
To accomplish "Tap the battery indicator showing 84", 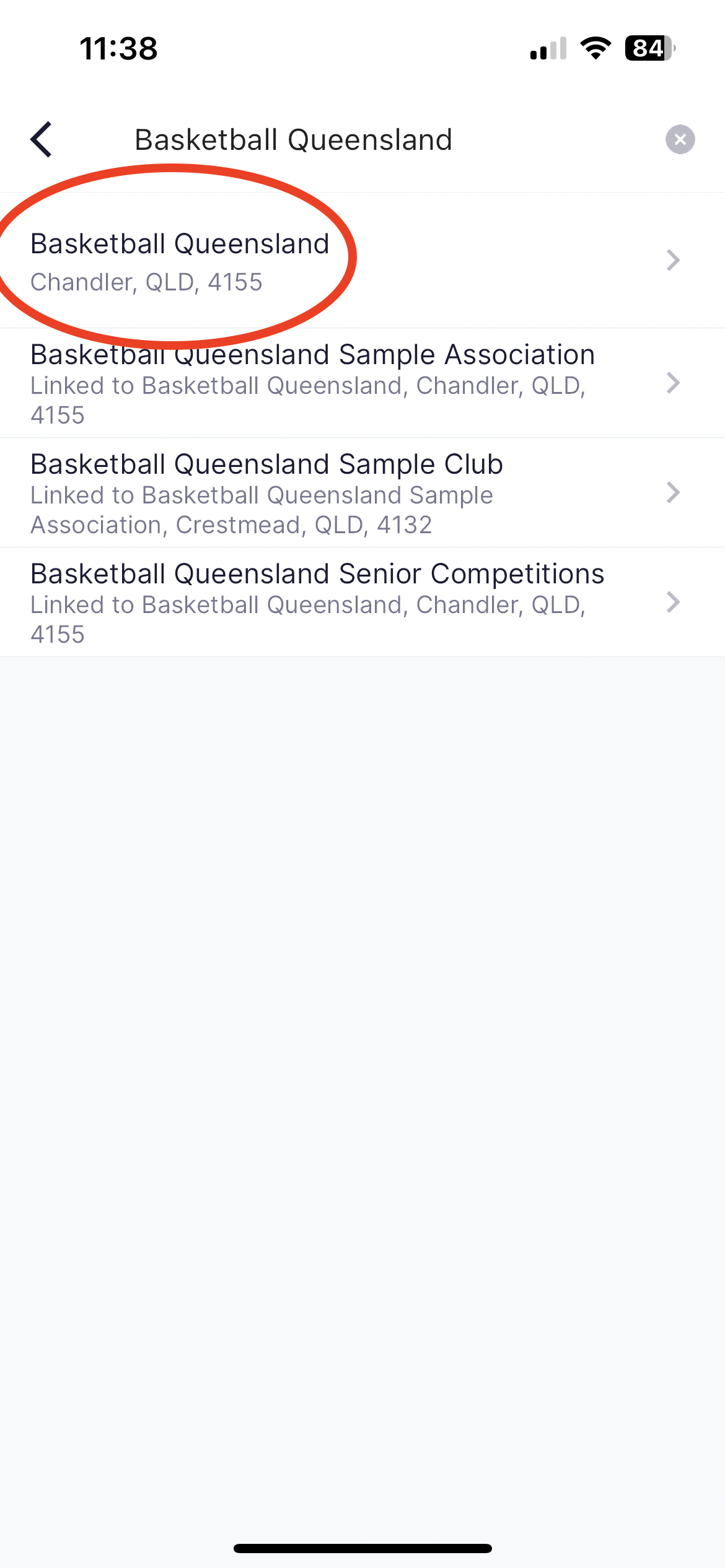I will (x=650, y=48).
